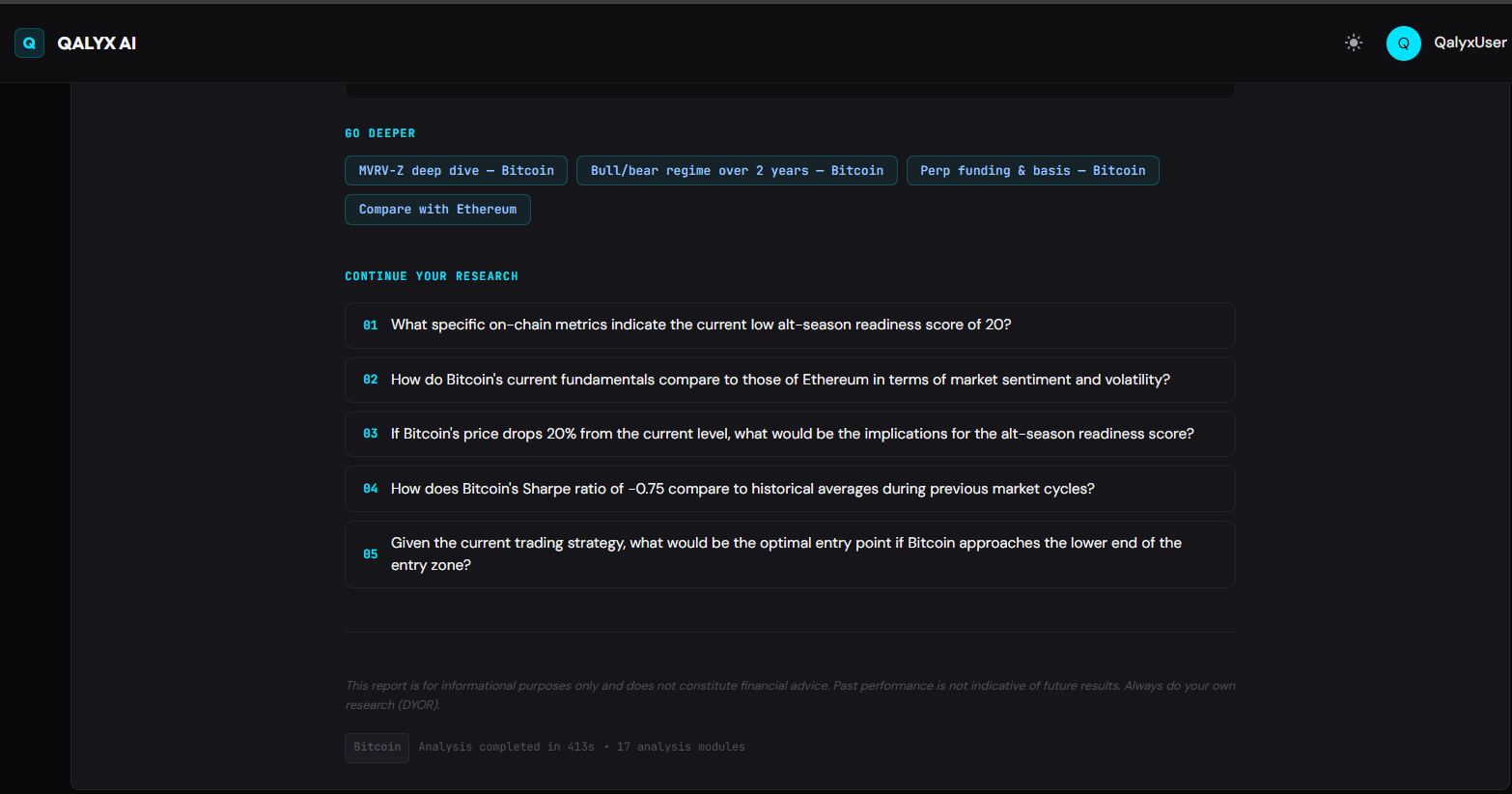Select question 03 about a 20% price drop
The image size is (1512, 794).
(x=790, y=435)
